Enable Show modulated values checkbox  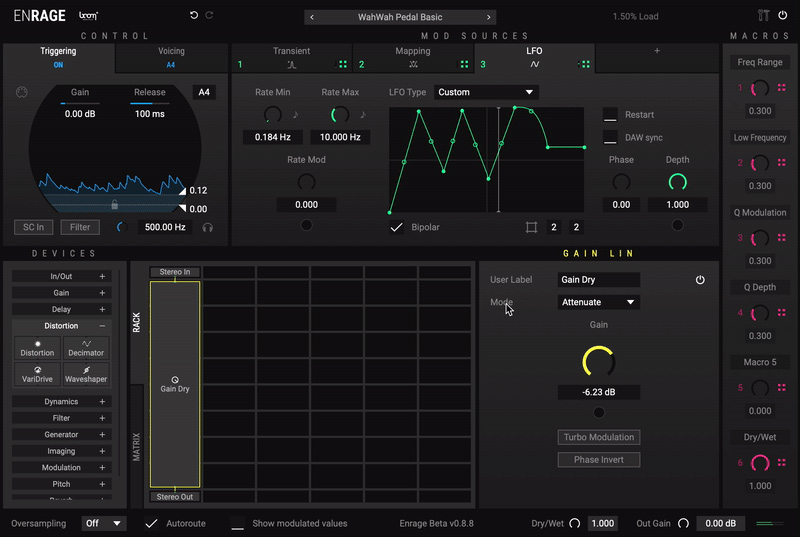(238, 523)
